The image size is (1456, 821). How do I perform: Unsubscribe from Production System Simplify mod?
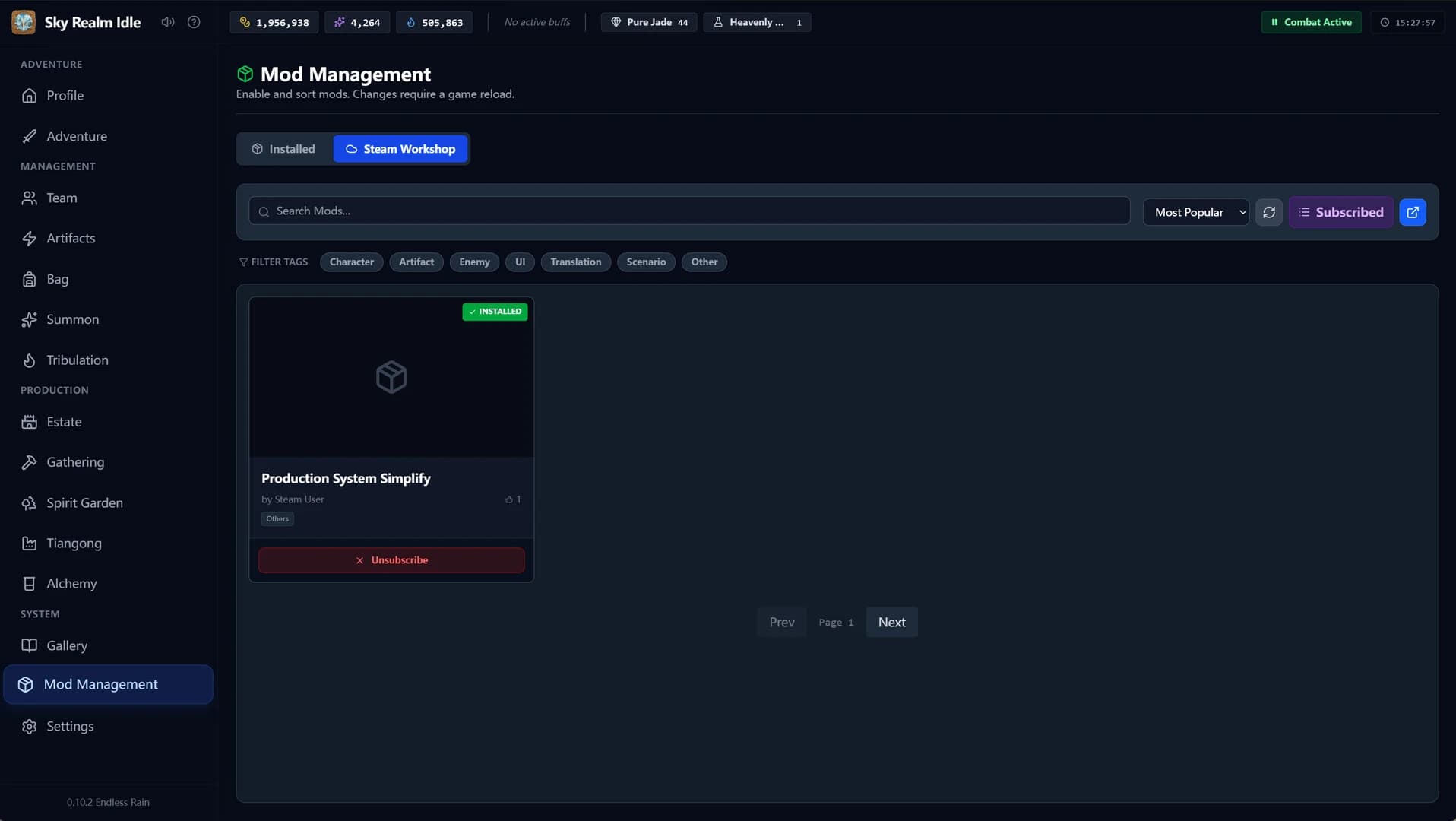tap(391, 560)
